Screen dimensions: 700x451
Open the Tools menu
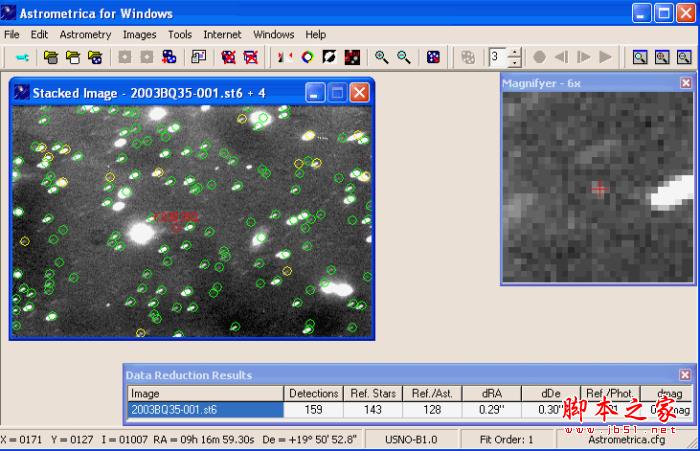tap(180, 34)
